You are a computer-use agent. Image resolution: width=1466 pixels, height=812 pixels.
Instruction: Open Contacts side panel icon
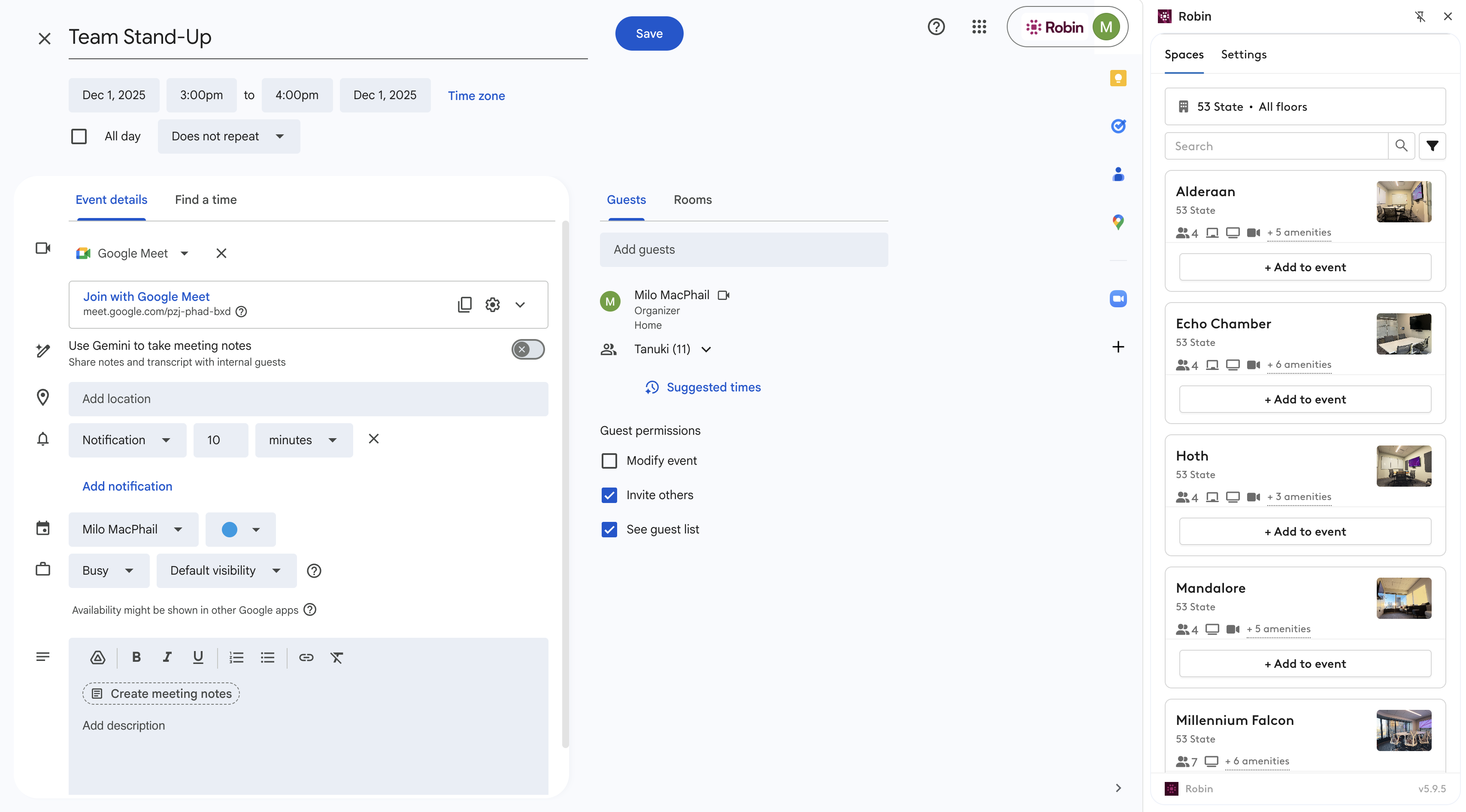coord(1118,173)
